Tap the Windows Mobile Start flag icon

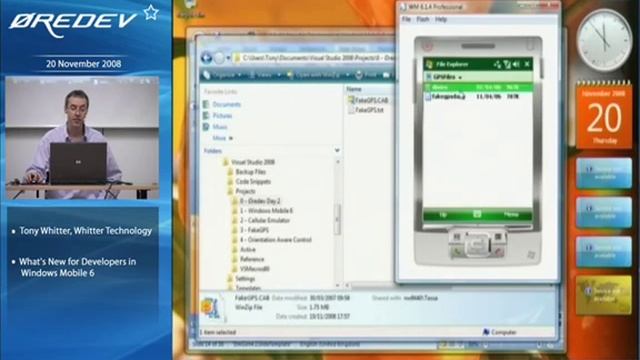point(429,64)
